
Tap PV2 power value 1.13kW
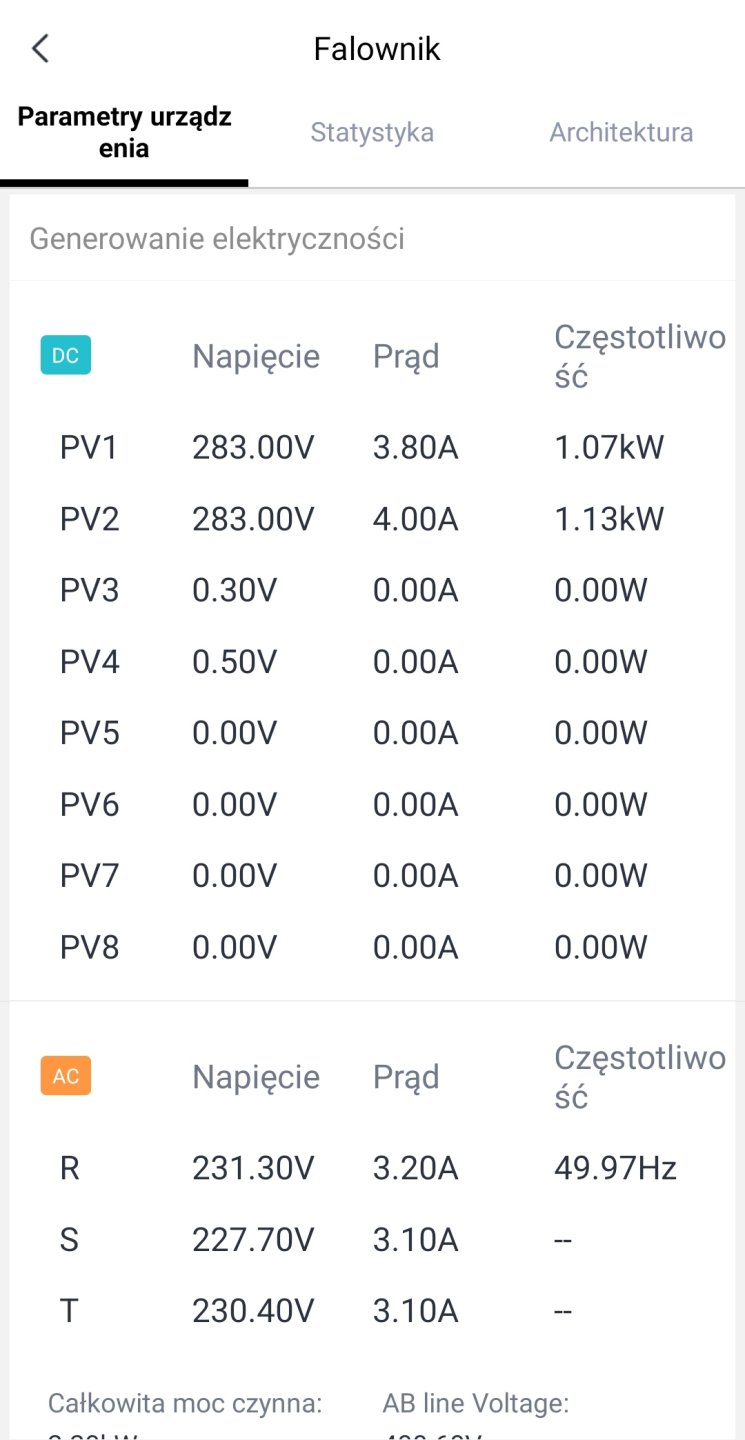609,519
